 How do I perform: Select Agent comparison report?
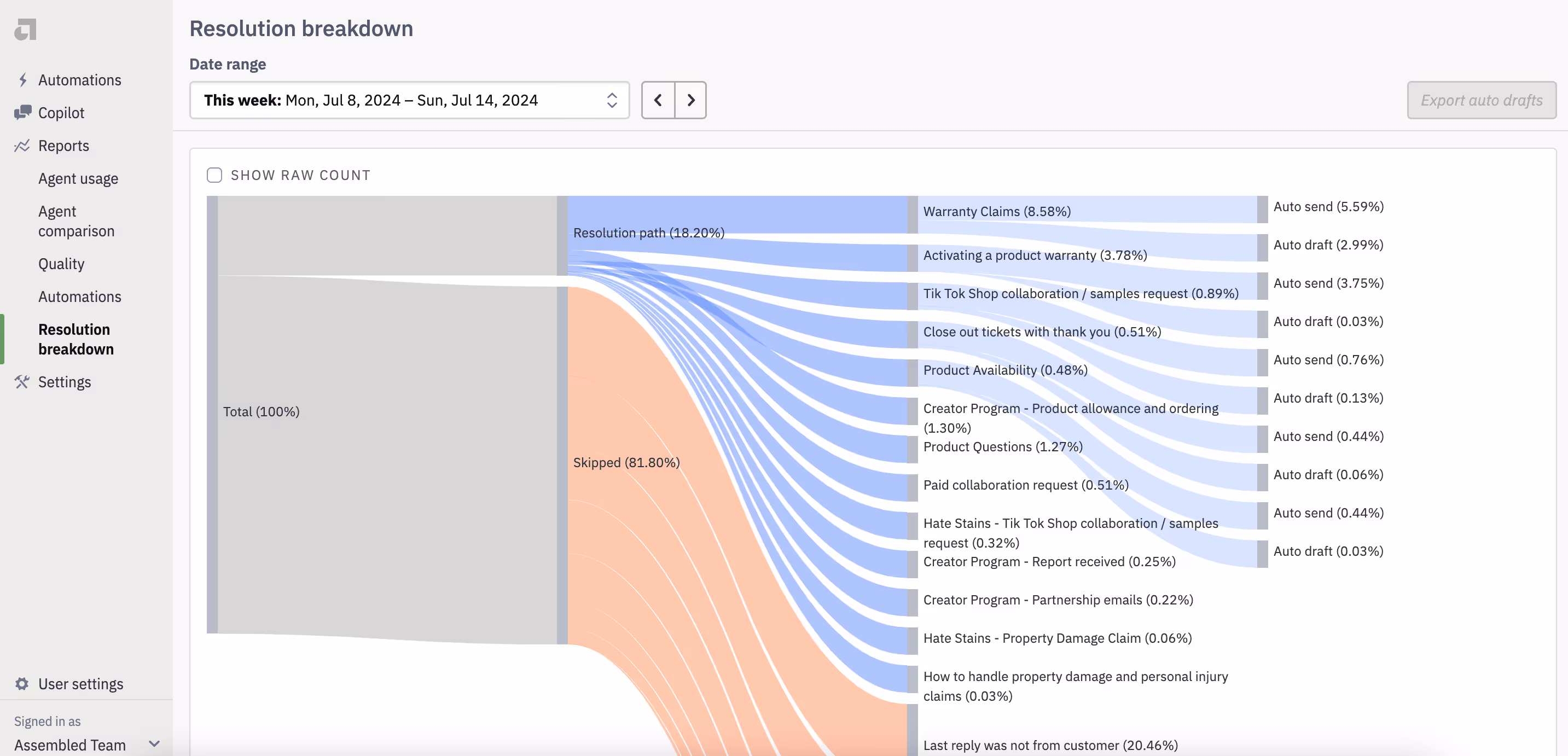pos(76,221)
